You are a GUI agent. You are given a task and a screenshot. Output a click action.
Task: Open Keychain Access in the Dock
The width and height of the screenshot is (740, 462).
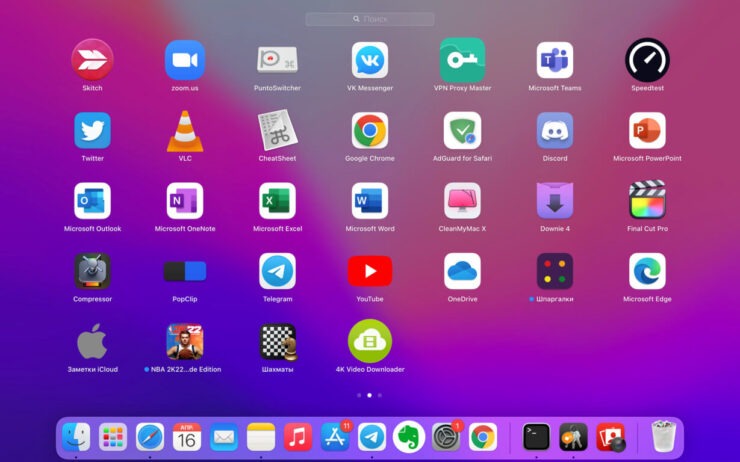[573, 437]
